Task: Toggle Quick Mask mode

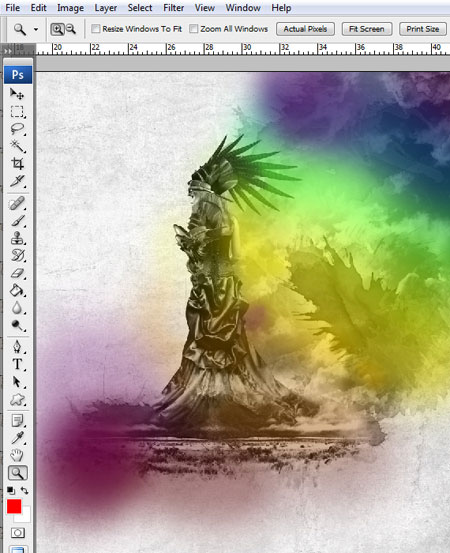Action: coord(17,533)
